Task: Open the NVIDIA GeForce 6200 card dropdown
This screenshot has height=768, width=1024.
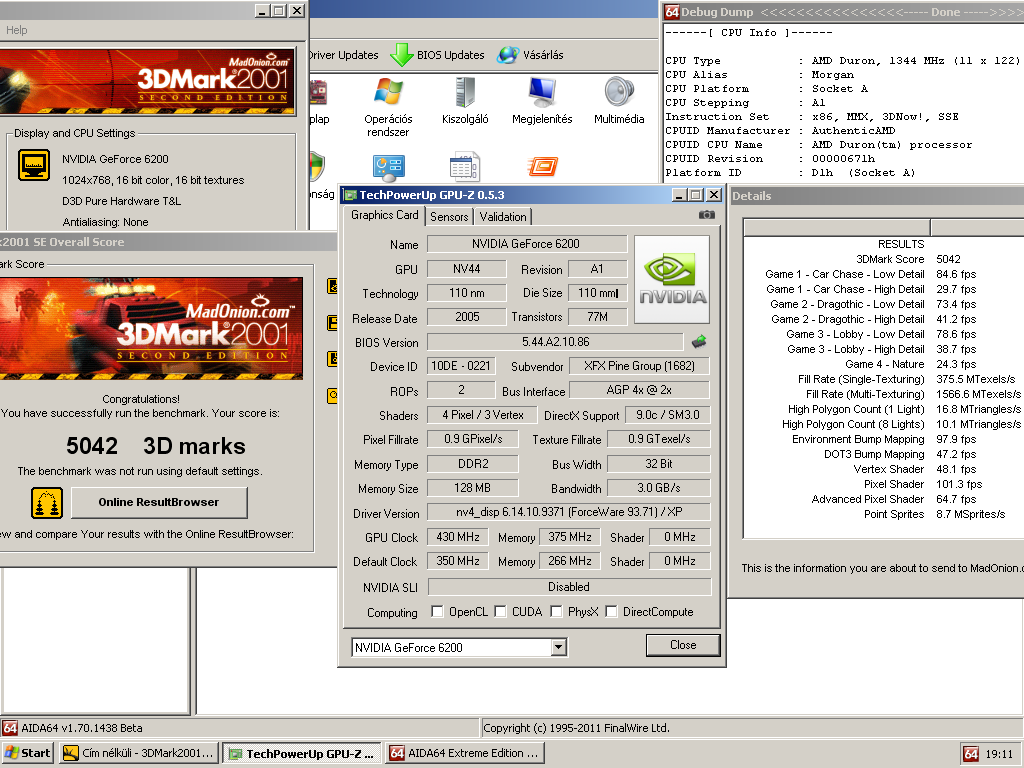Action: point(558,647)
